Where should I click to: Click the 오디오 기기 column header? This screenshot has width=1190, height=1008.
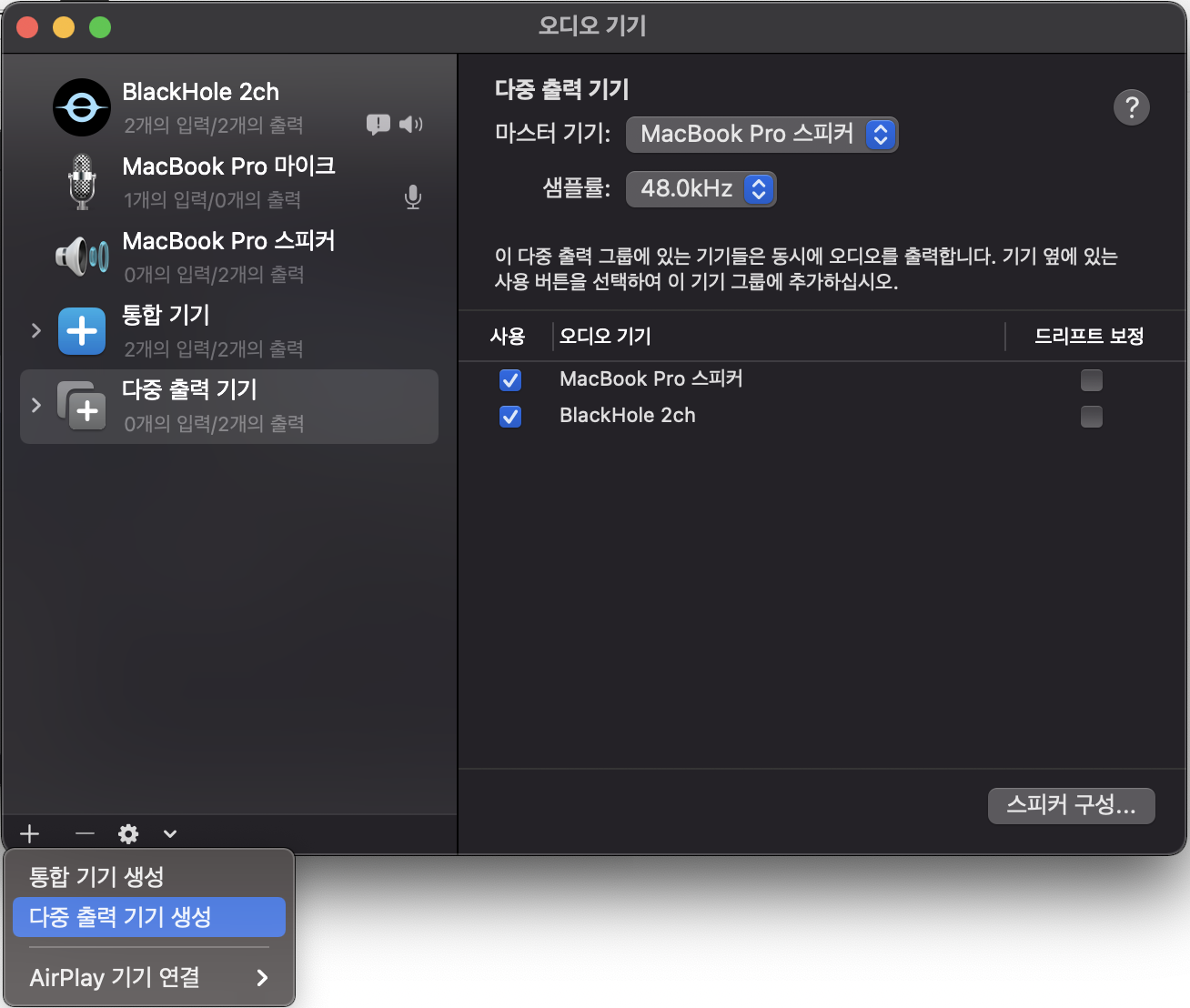pyautogui.click(x=605, y=337)
